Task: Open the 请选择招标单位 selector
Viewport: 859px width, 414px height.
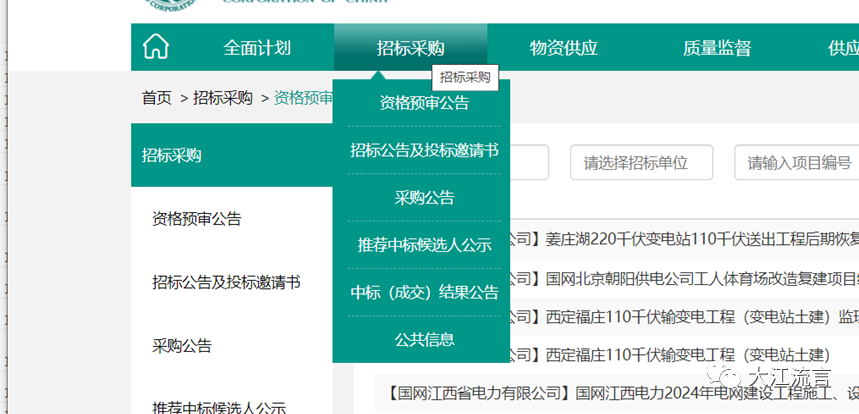Action: tap(642, 162)
